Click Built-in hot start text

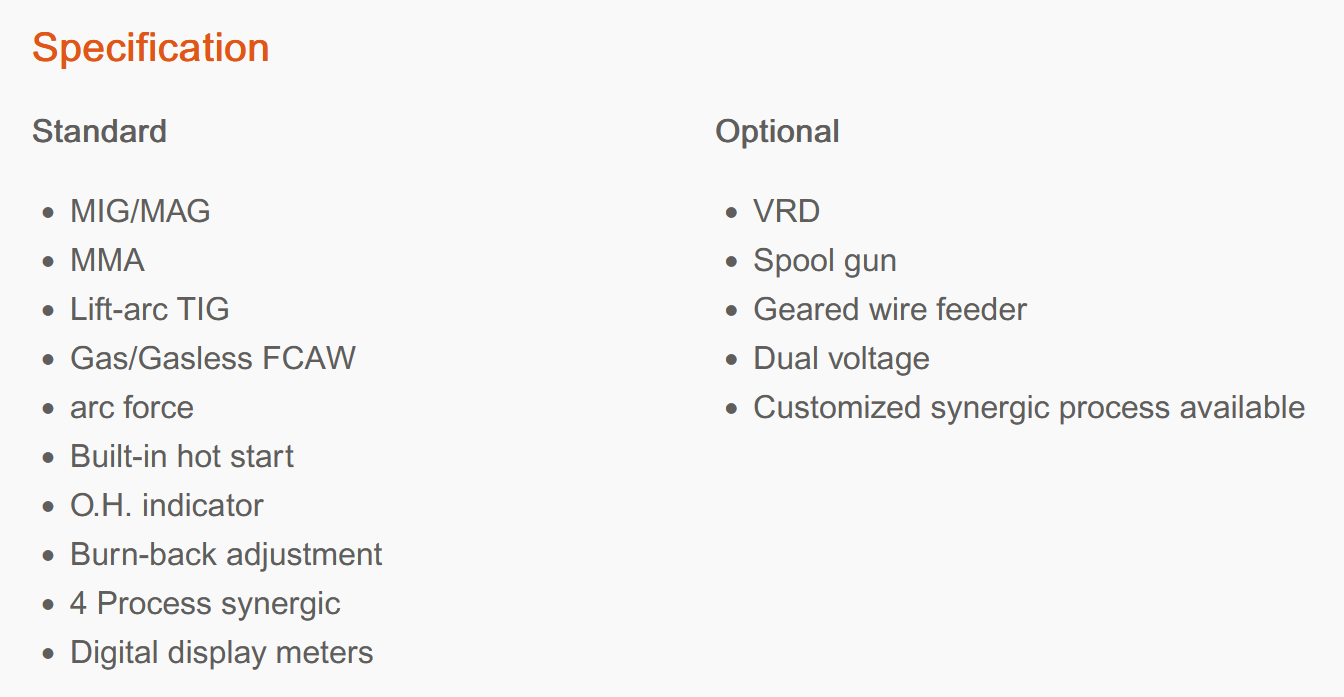182,456
